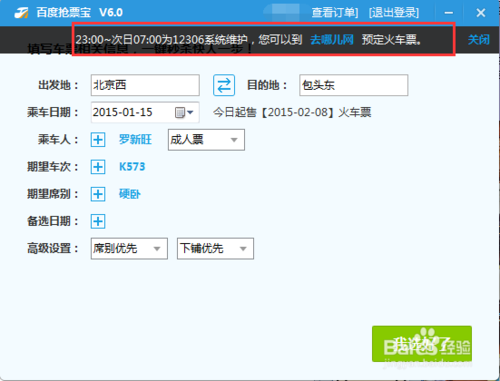Click the 目的地 field containing 包头东

pos(353,85)
